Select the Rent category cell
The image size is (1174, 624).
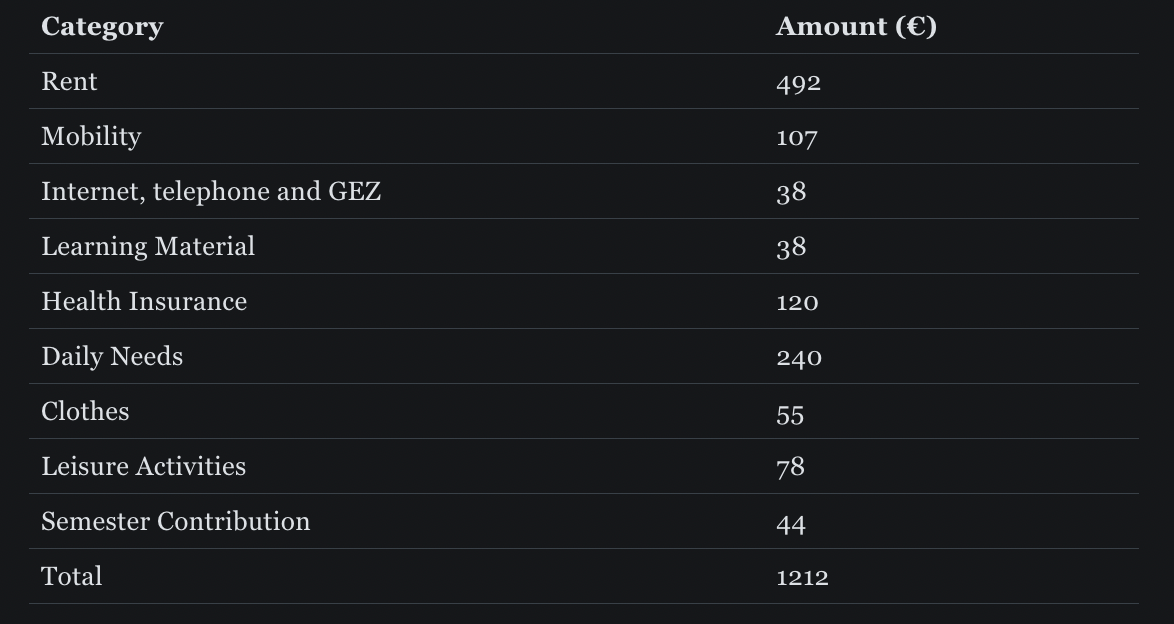tap(69, 82)
